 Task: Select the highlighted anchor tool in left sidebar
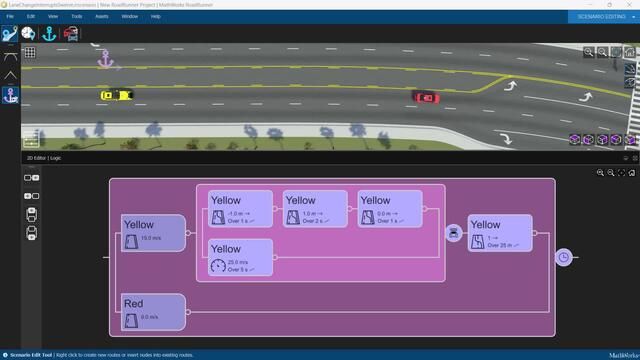10,95
